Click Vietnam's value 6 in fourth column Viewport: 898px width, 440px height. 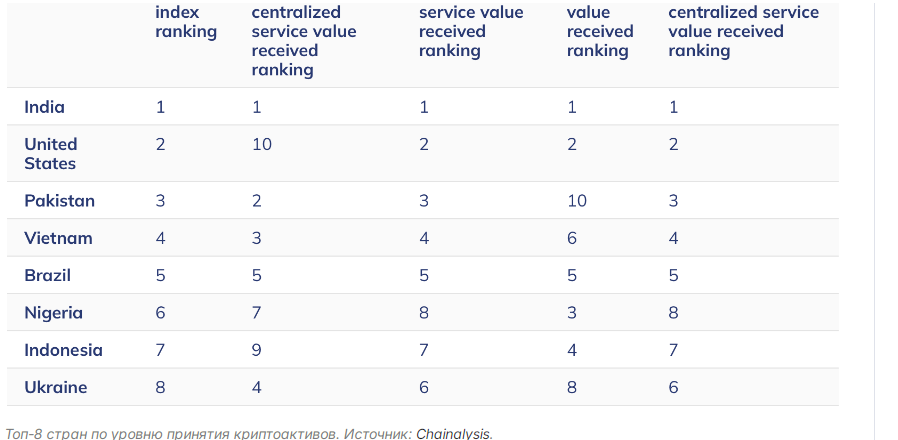(572, 238)
